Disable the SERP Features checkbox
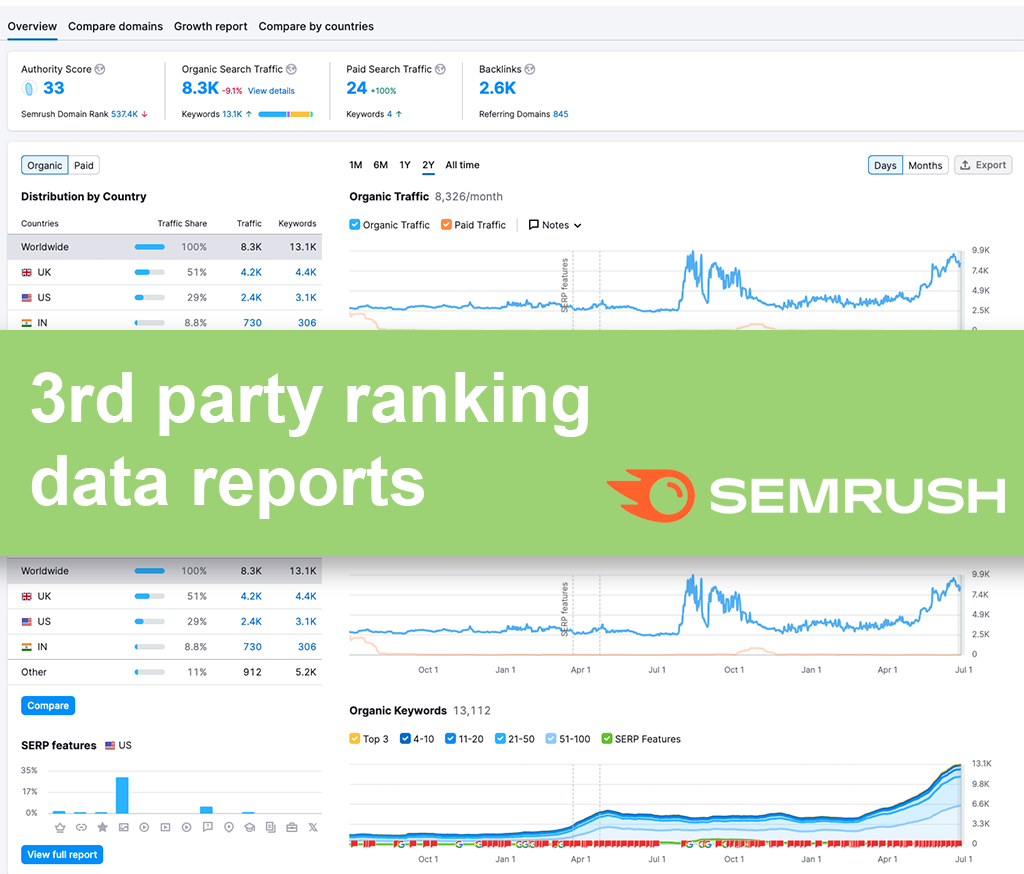This screenshot has height=874, width=1024. coord(607,739)
